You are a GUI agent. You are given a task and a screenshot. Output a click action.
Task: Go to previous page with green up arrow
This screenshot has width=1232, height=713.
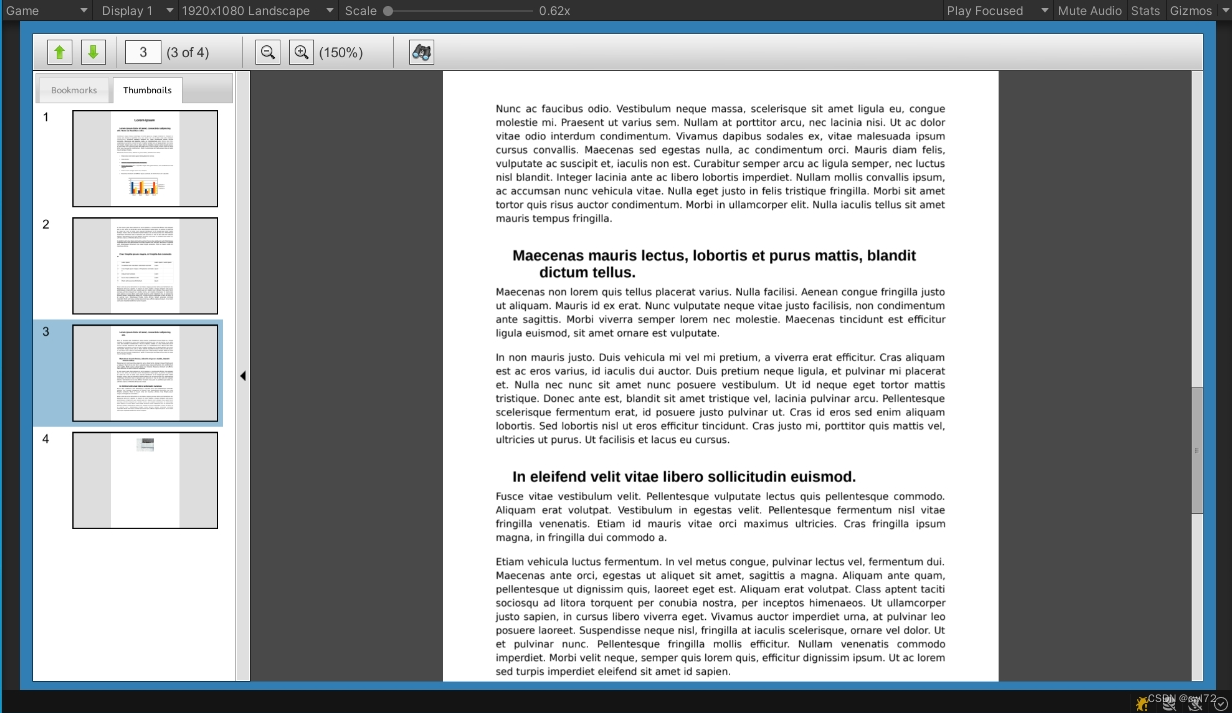(60, 51)
